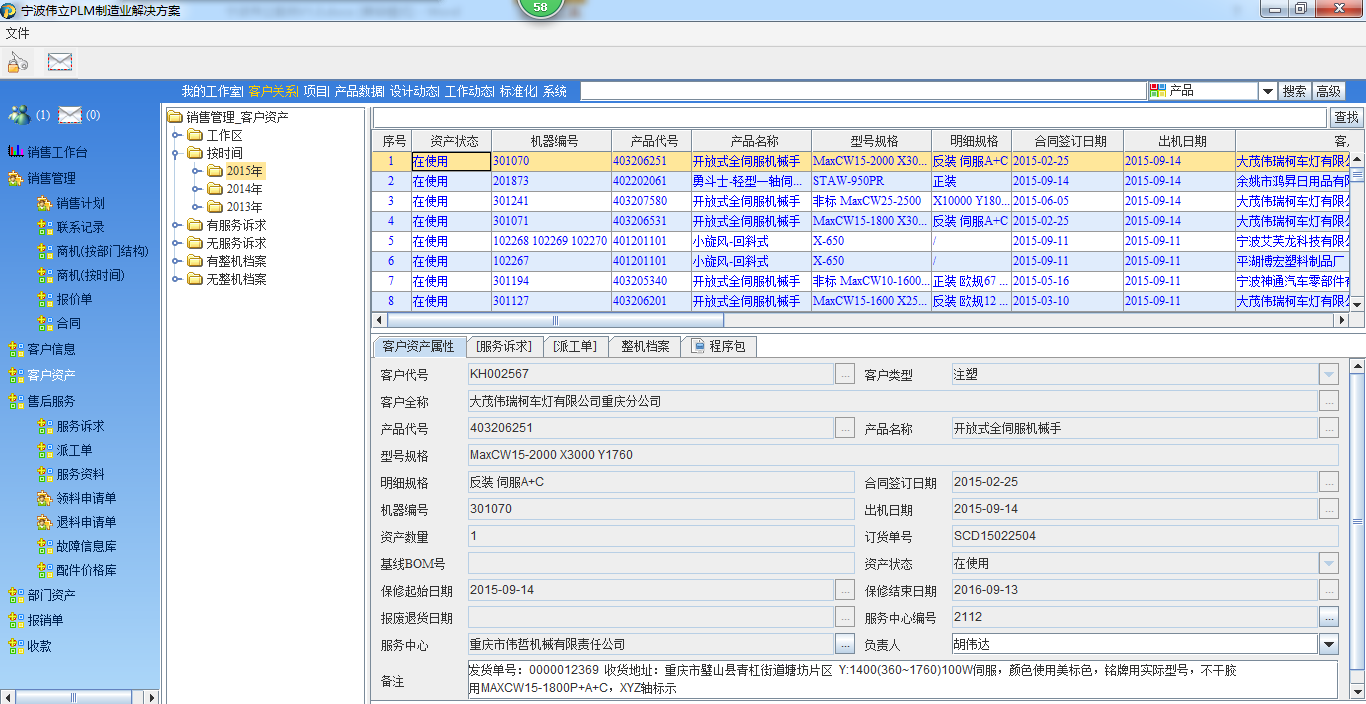Open 故障信息库 in sidebar
The height and width of the screenshot is (704, 1366).
click(86, 546)
